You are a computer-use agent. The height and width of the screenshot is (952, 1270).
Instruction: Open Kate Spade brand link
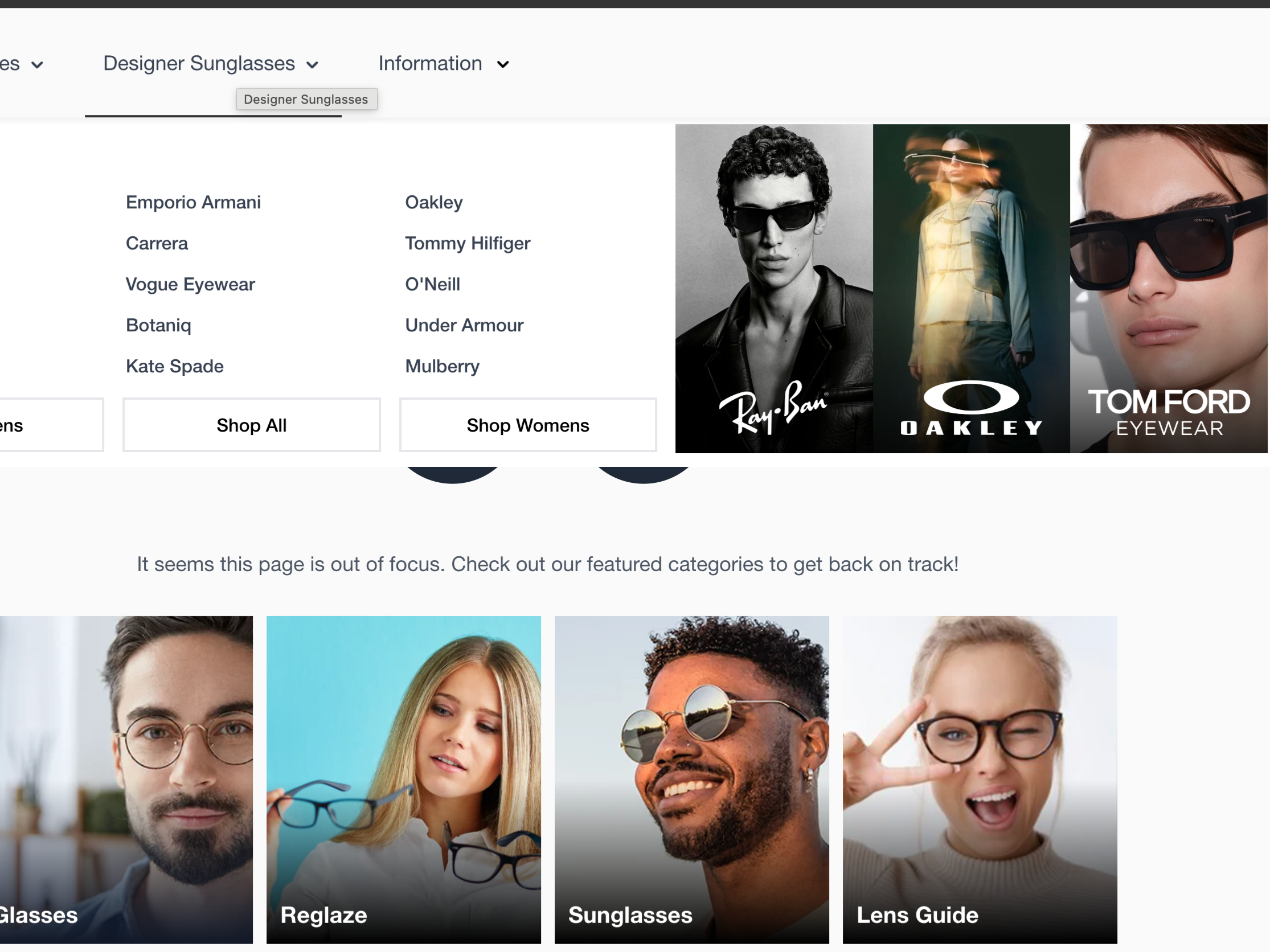[x=174, y=366]
